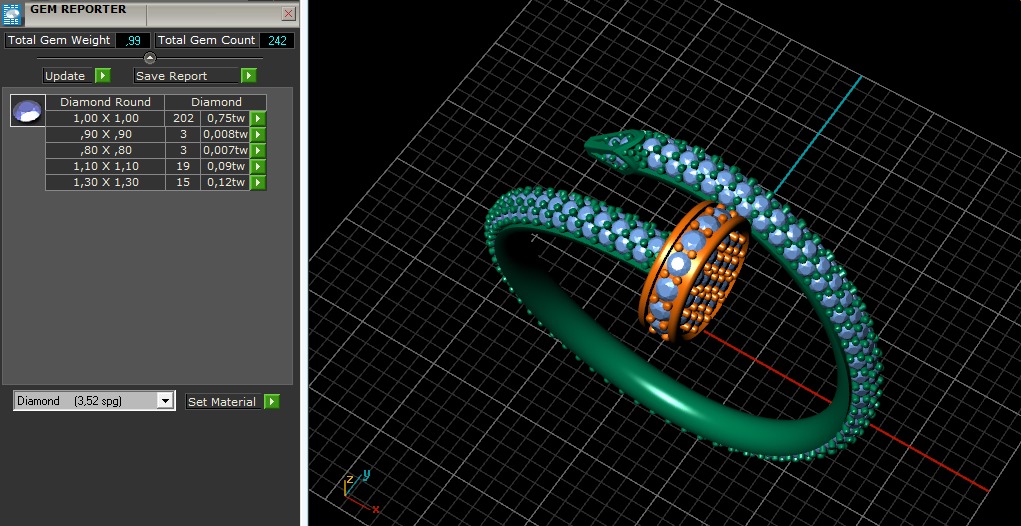This screenshot has width=1021, height=526.
Task: Click the 0,12tw weight cell
Action: [x=225, y=182]
